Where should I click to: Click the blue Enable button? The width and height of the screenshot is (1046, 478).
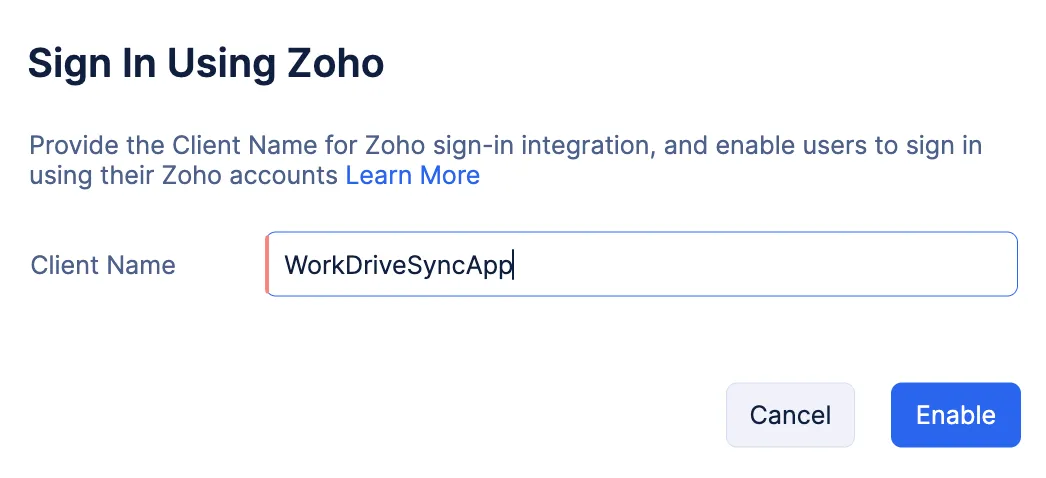click(955, 415)
